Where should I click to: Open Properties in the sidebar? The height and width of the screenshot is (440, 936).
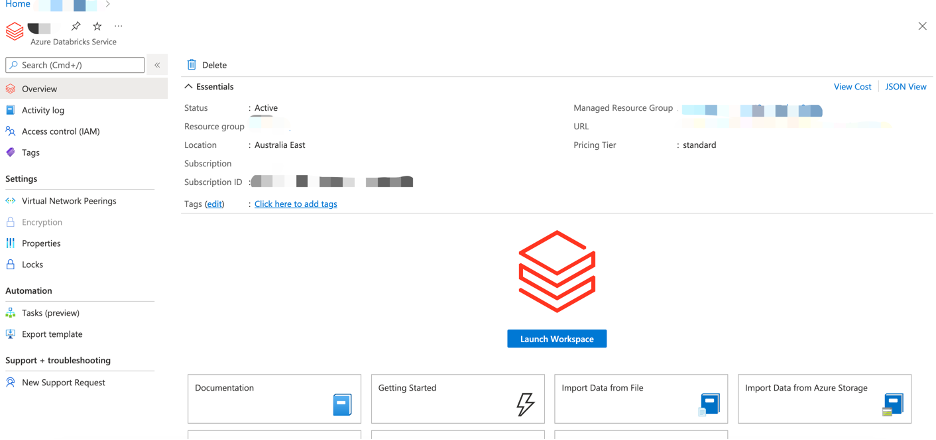tap(41, 244)
